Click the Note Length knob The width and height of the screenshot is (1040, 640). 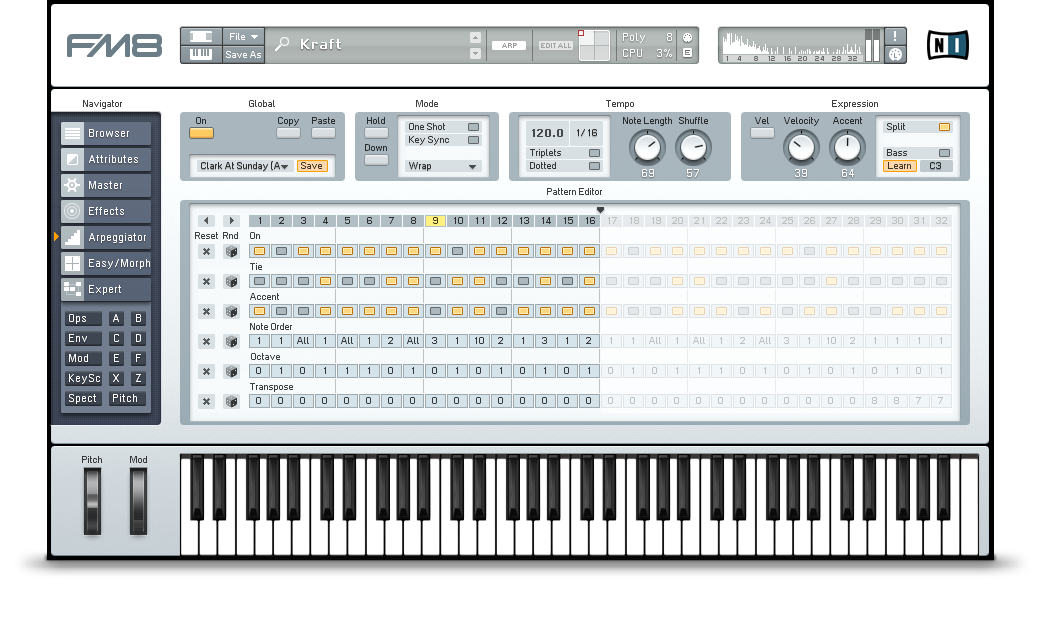(647, 147)
